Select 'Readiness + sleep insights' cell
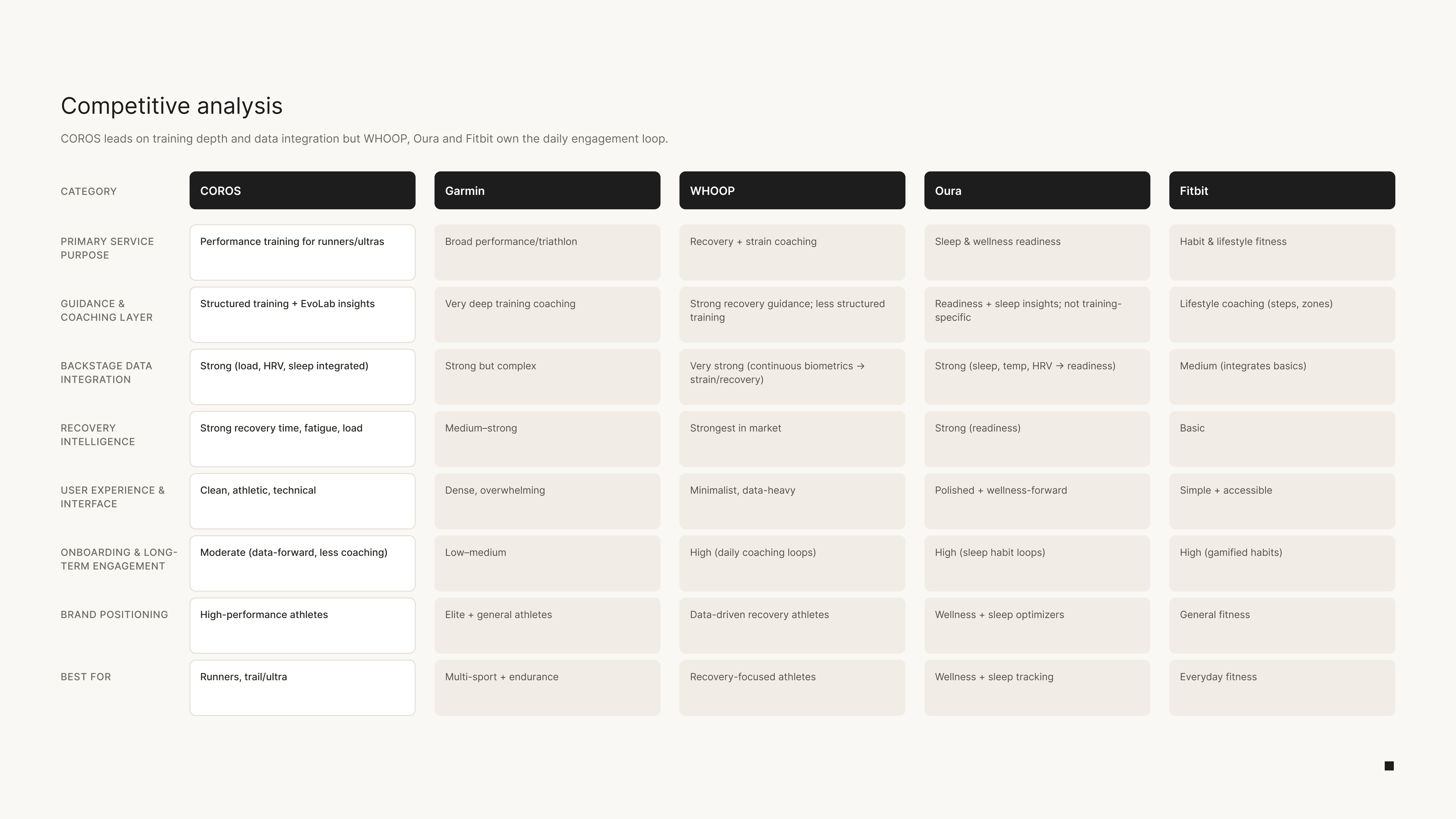This screenshot has width=1456, height=819. (1037, 315)
